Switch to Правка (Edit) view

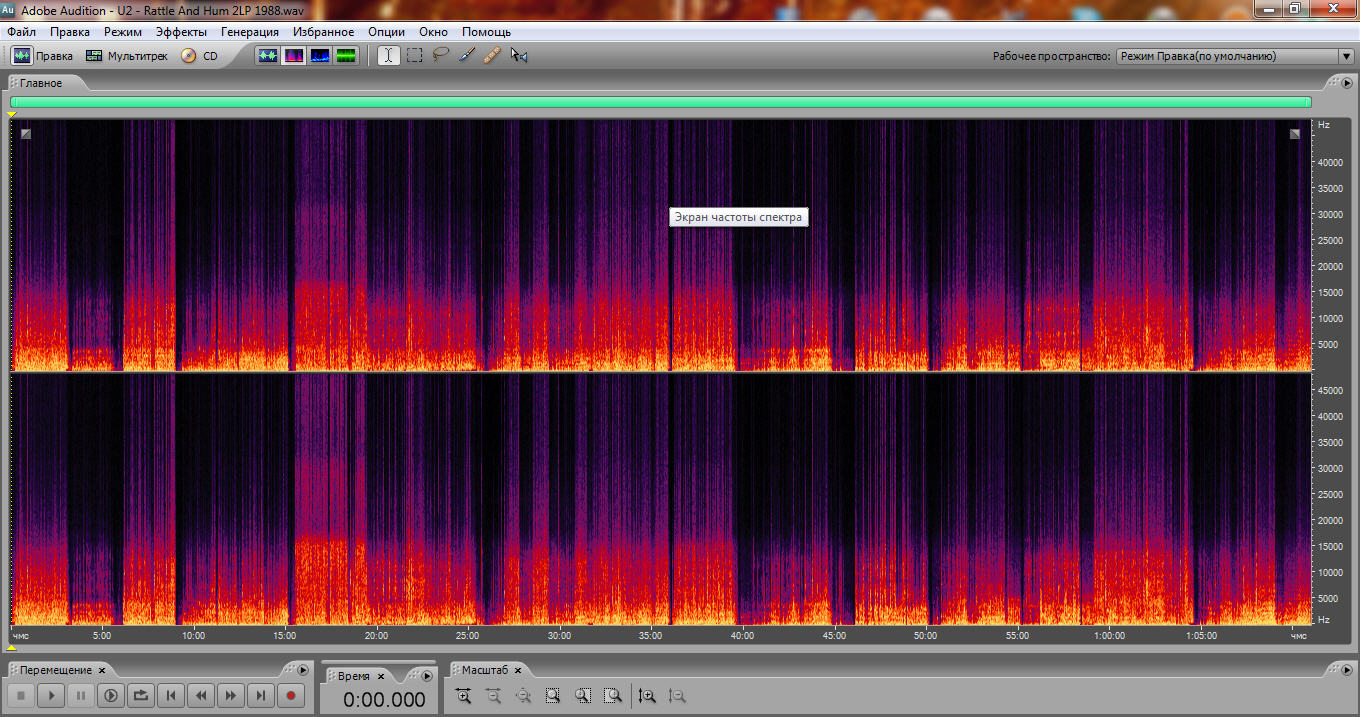pos(42,56)
